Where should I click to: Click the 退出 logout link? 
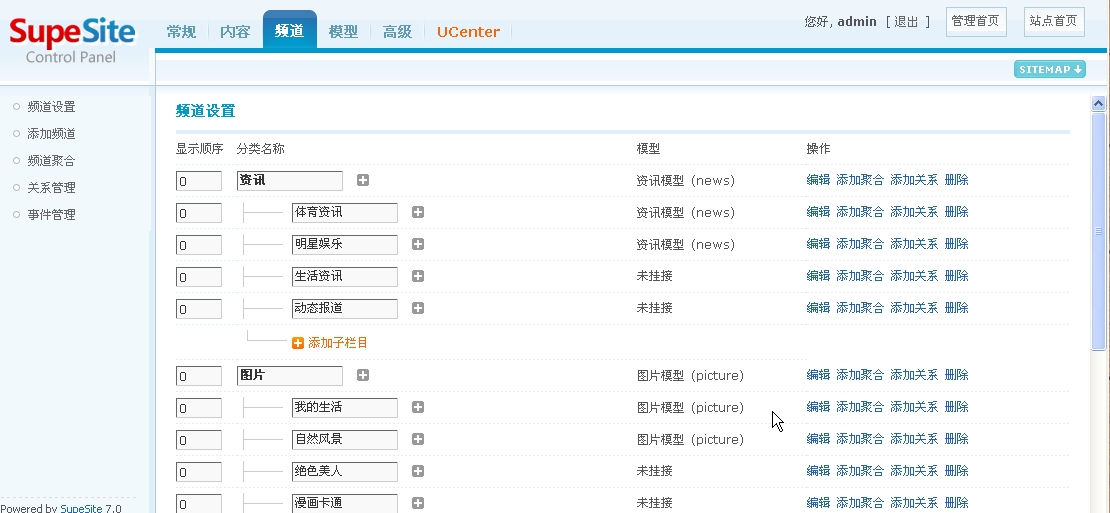[906, 22]
